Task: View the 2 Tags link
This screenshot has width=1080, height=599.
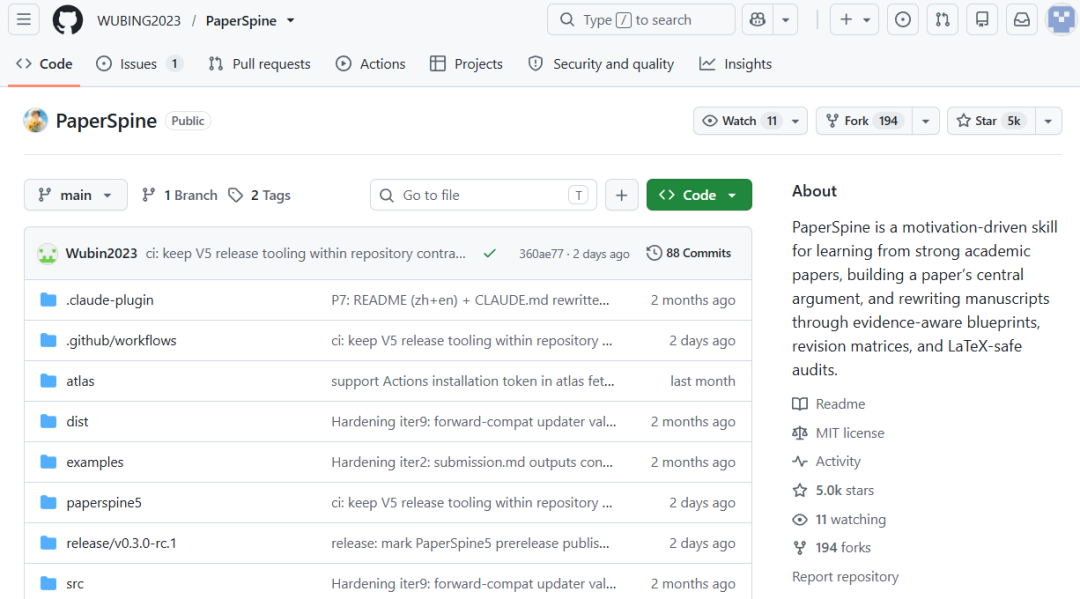Action: [260, 195]
